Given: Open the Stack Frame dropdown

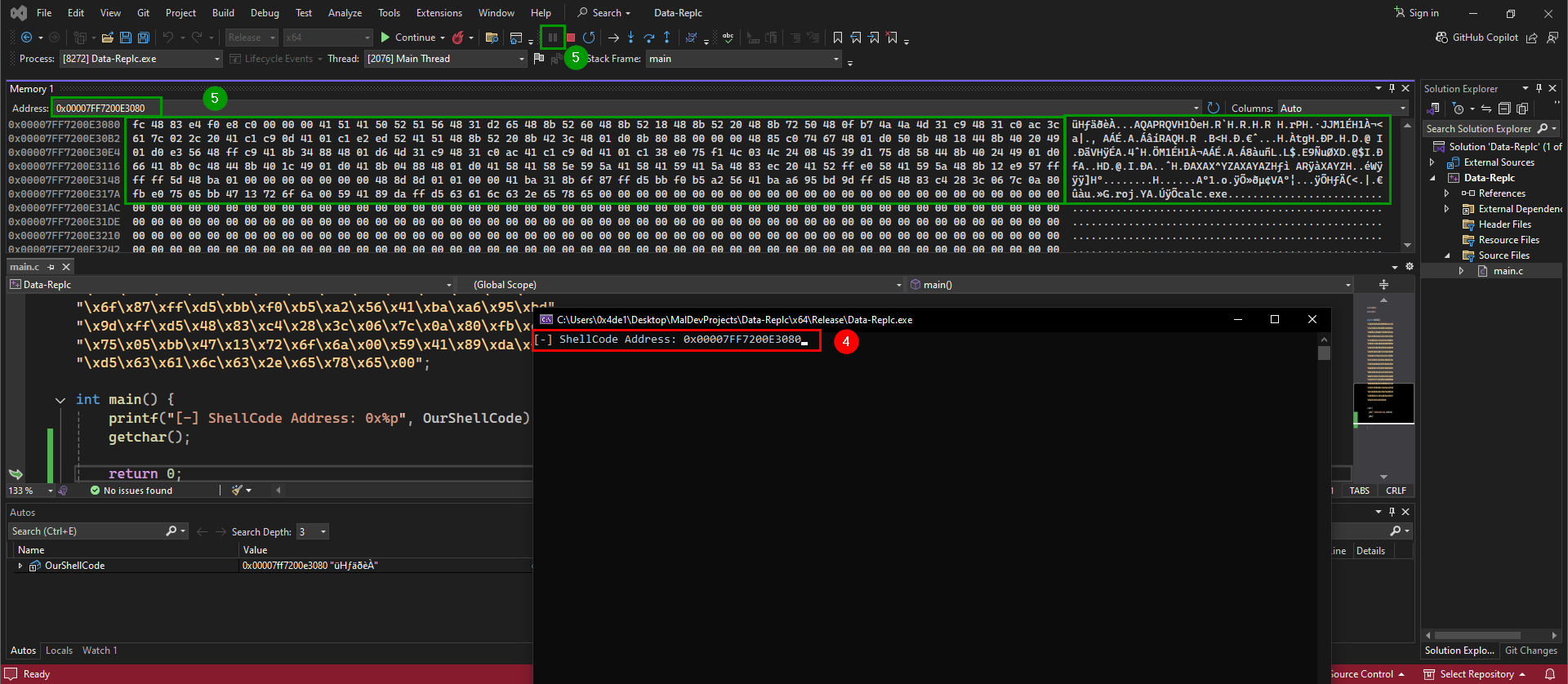Looking at the screenshot, I should [x=744, y=59].
